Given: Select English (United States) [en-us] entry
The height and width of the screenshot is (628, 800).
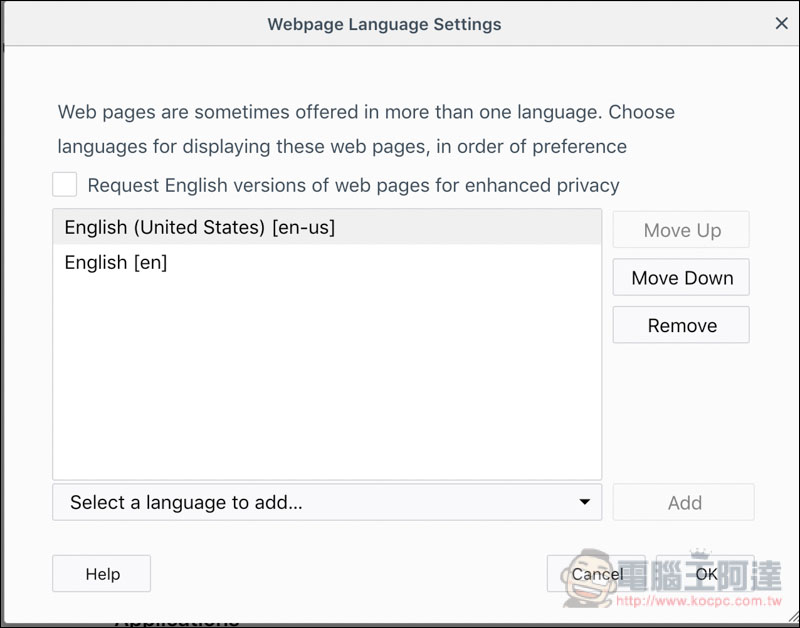Looking at the screenshot, I should click(200, 228).
